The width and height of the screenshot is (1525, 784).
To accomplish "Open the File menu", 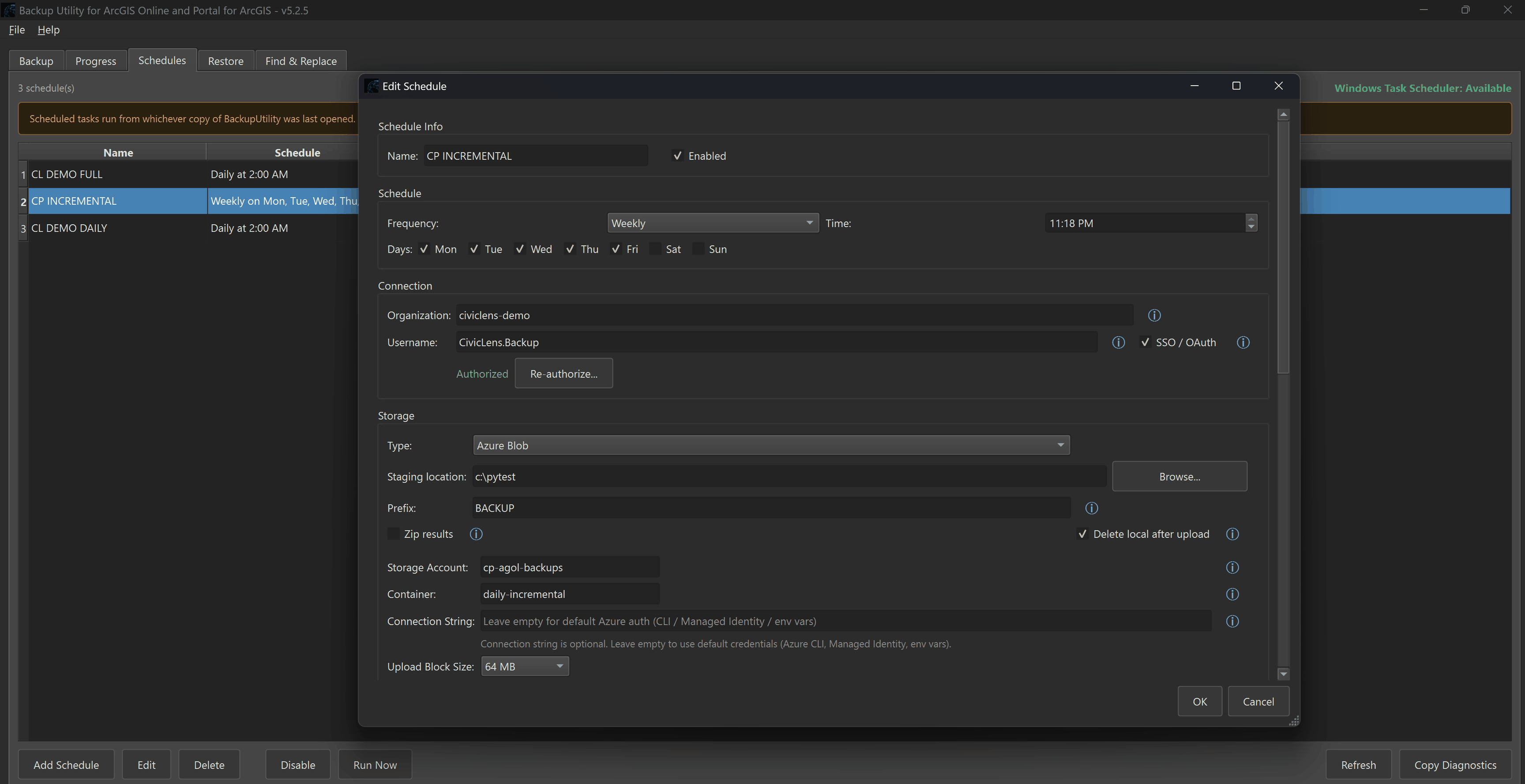I will (17, 30).
